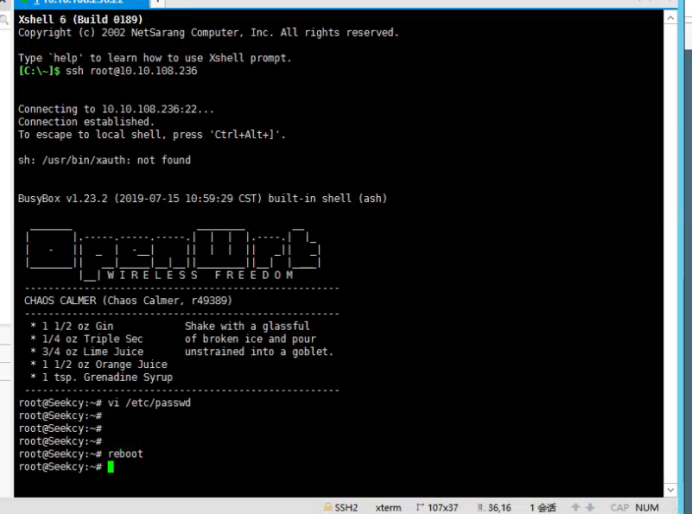Click the 'Xshell 6 (Build 0189)' line
The height and width of the screenshot is (514, 692).
click(x=80, y=19)
